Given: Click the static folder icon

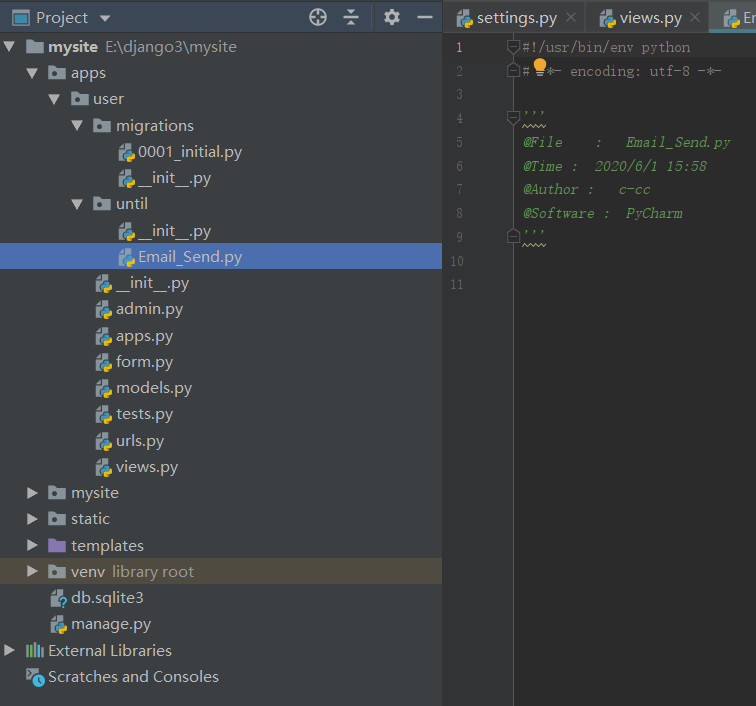Looking at the screenshot, I should tap(57, 519).
